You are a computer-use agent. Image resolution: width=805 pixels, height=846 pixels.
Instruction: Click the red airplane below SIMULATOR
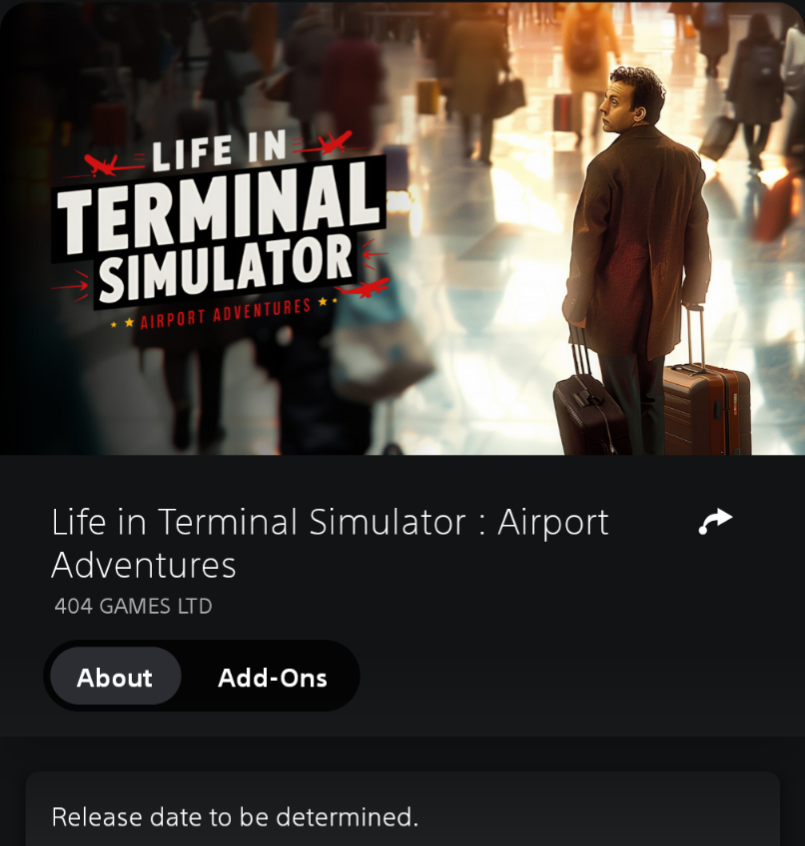pyautogui.click(x=368, y=288)
